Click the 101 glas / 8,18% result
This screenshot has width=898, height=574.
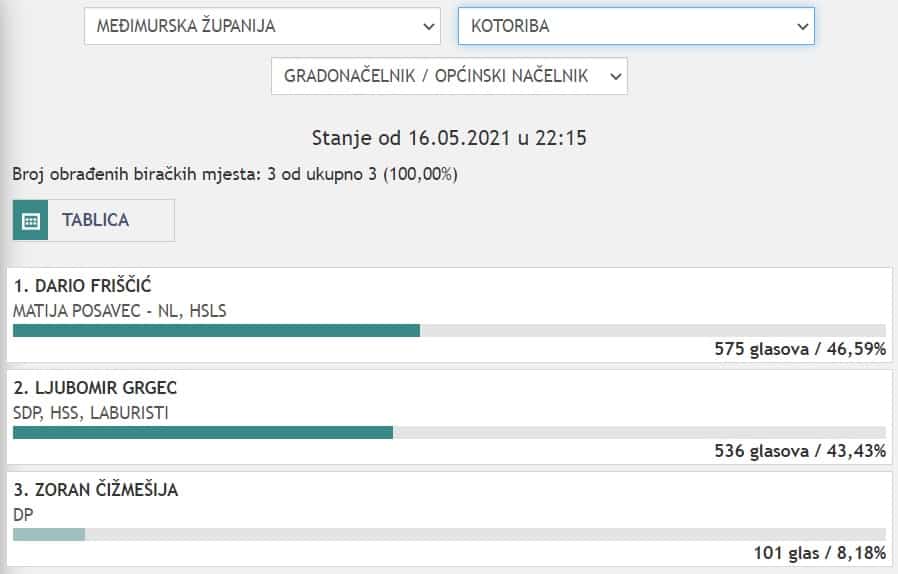[x=819, y=553]
